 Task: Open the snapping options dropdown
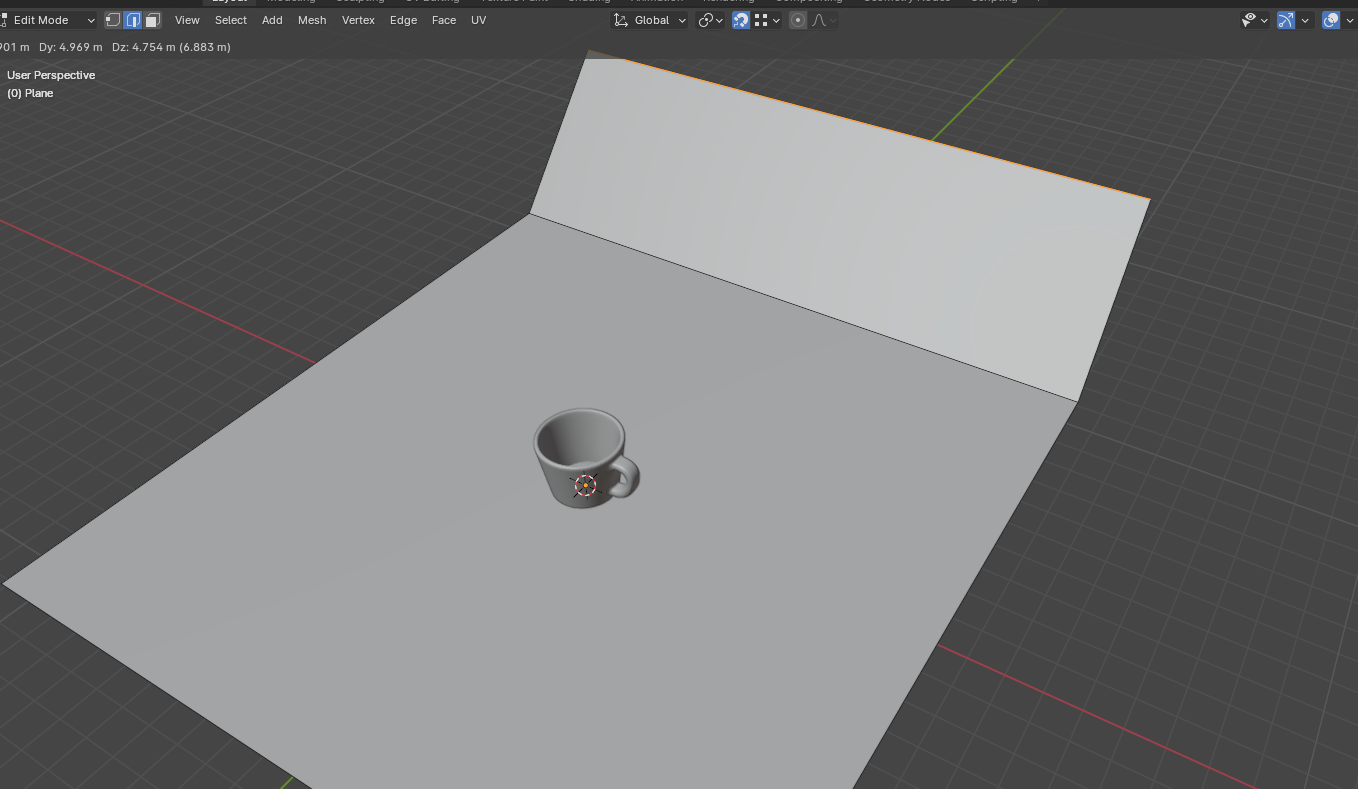click(x=767, y=20)
